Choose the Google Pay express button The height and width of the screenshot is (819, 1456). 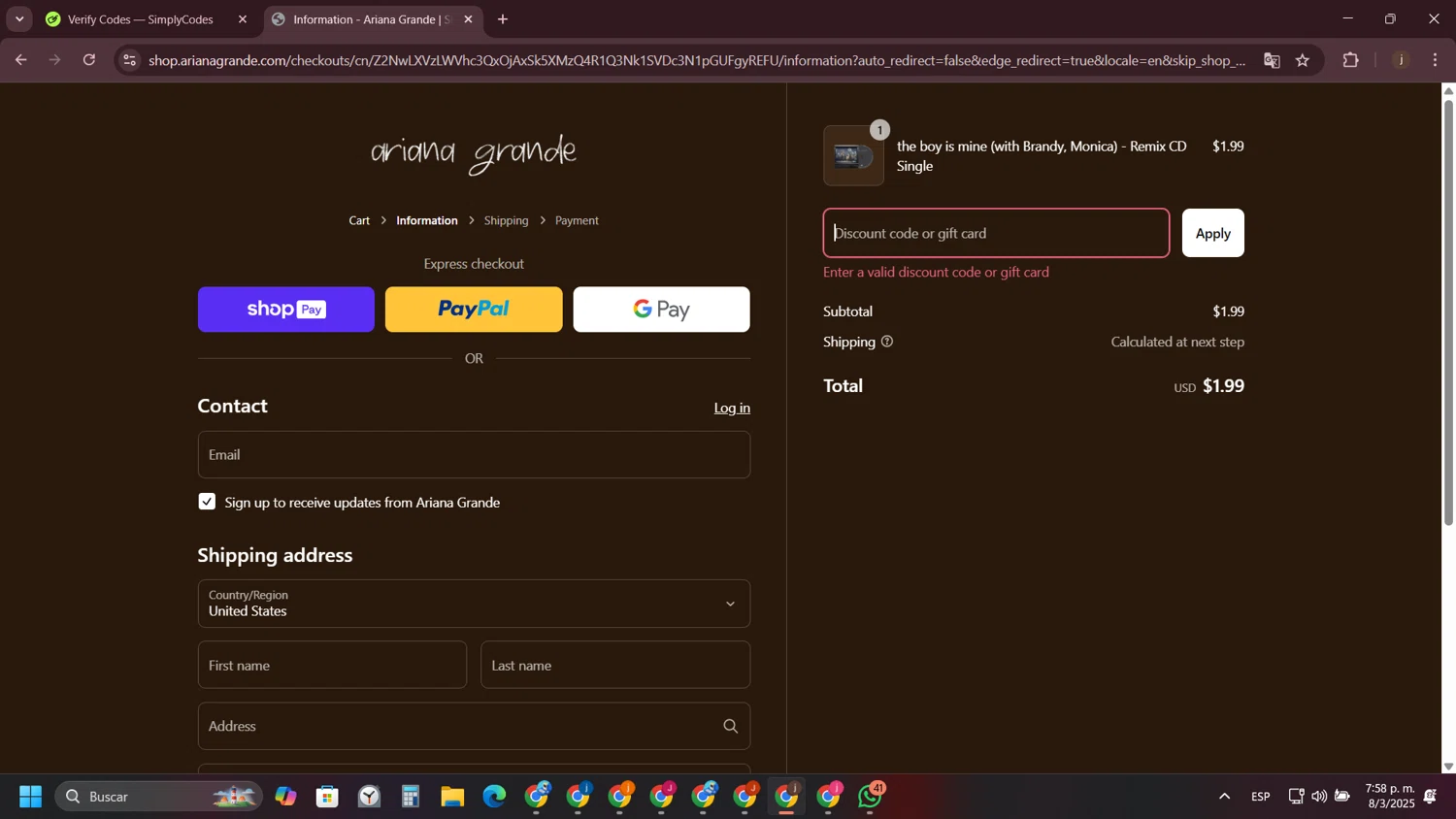tap(661, 310)
